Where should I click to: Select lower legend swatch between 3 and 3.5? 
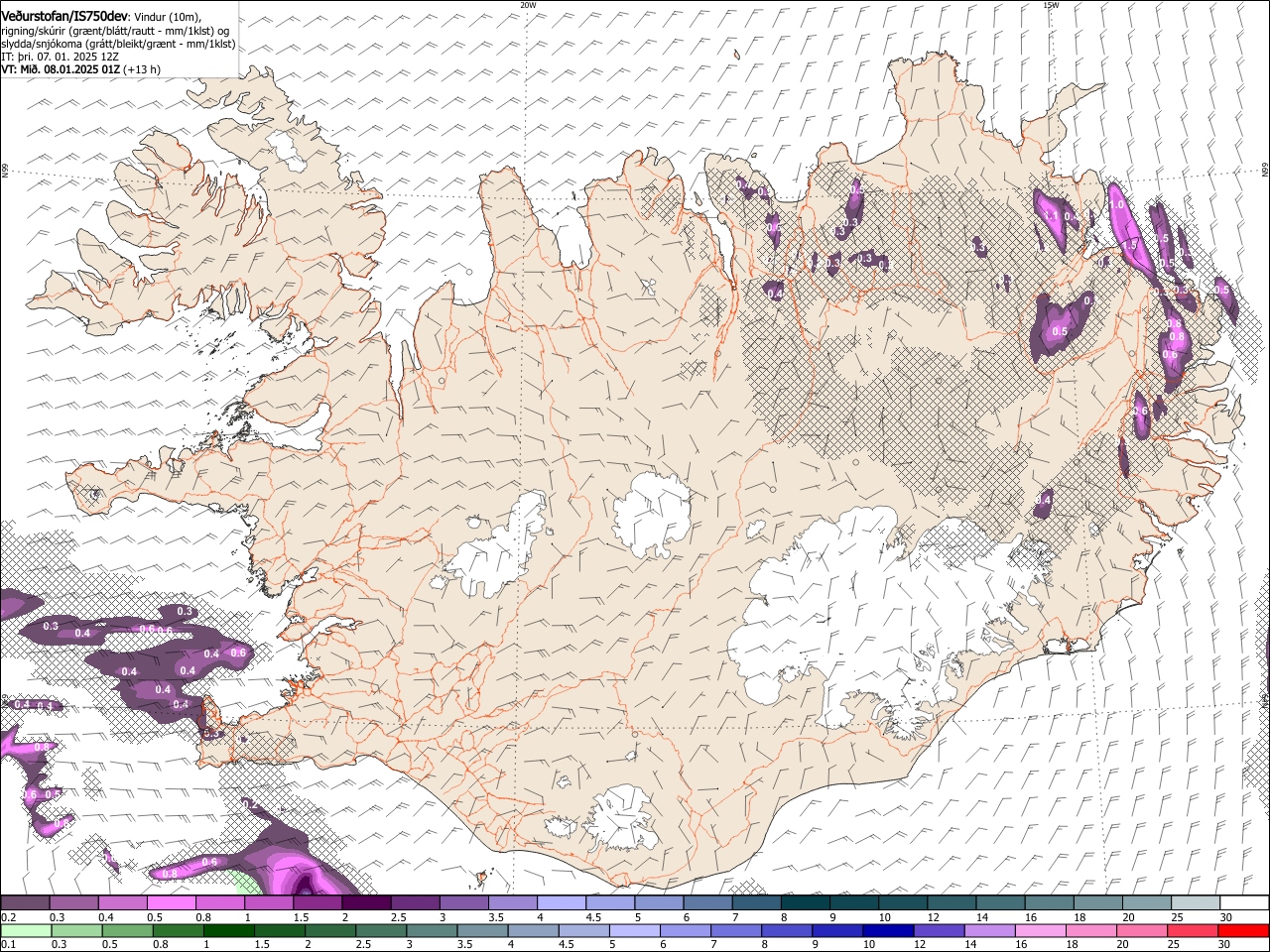[x=431, y=931]
